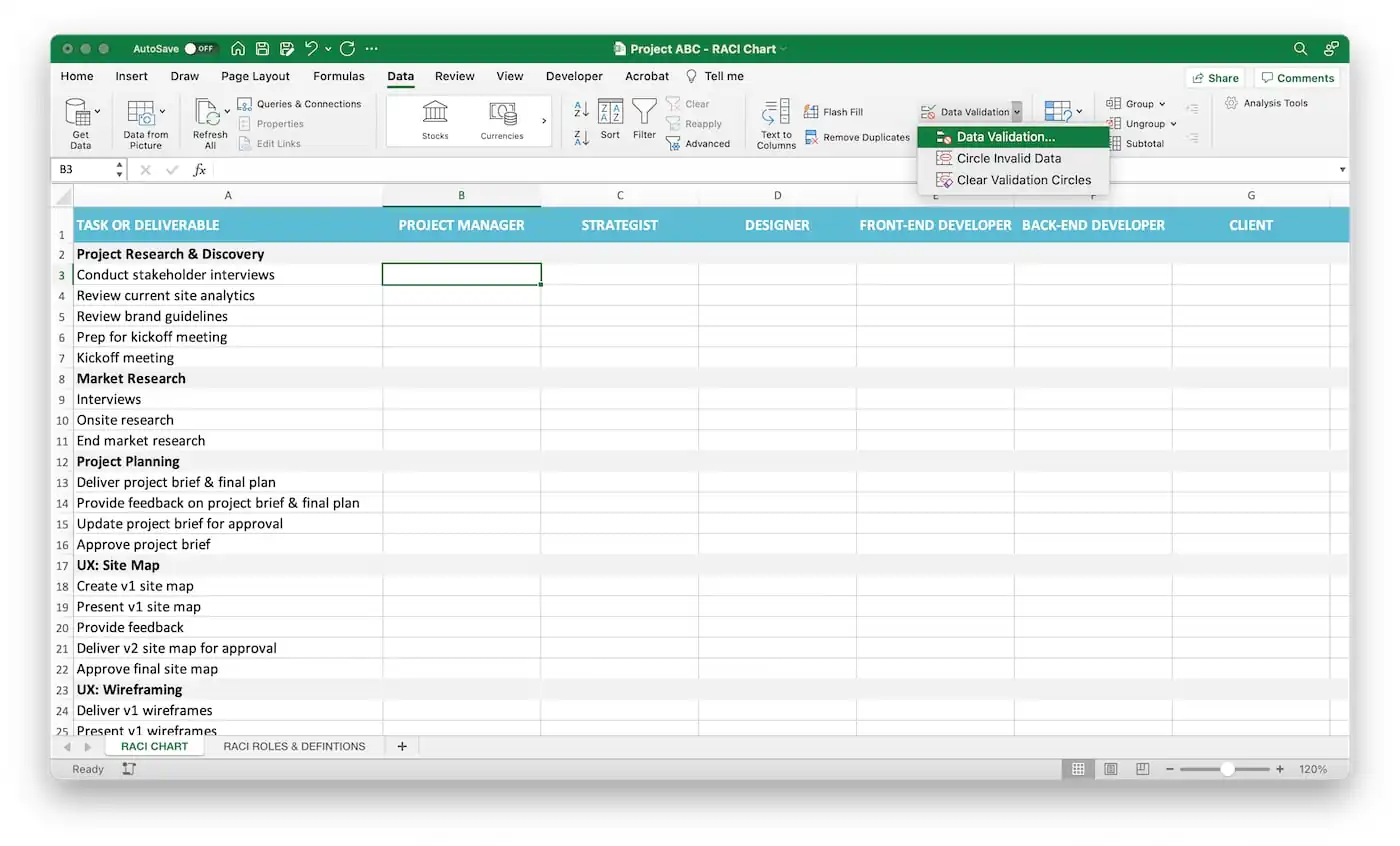This screenshot has height=846, width=1400.
Task: Expand the Refresh All dropdown arrow
Action: tap(227, 111)
